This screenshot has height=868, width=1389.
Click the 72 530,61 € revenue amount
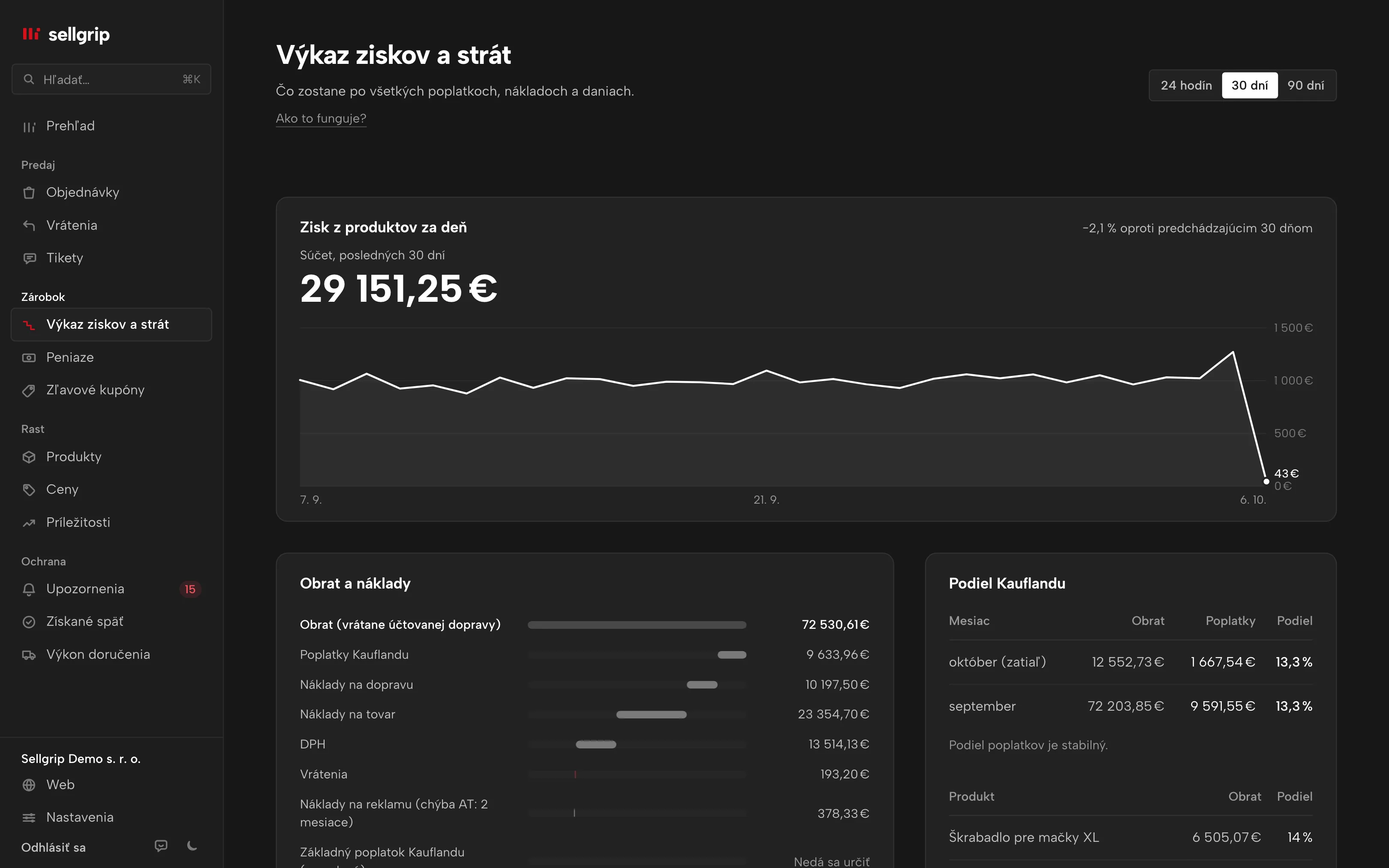pos(835,625)
